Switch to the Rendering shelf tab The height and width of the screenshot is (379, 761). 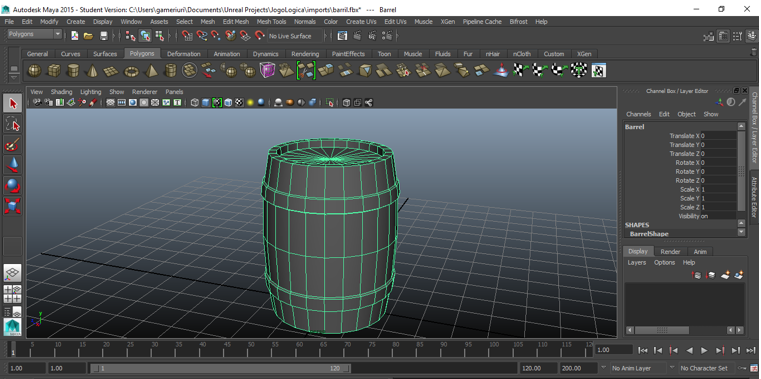(x=305, y=54)
